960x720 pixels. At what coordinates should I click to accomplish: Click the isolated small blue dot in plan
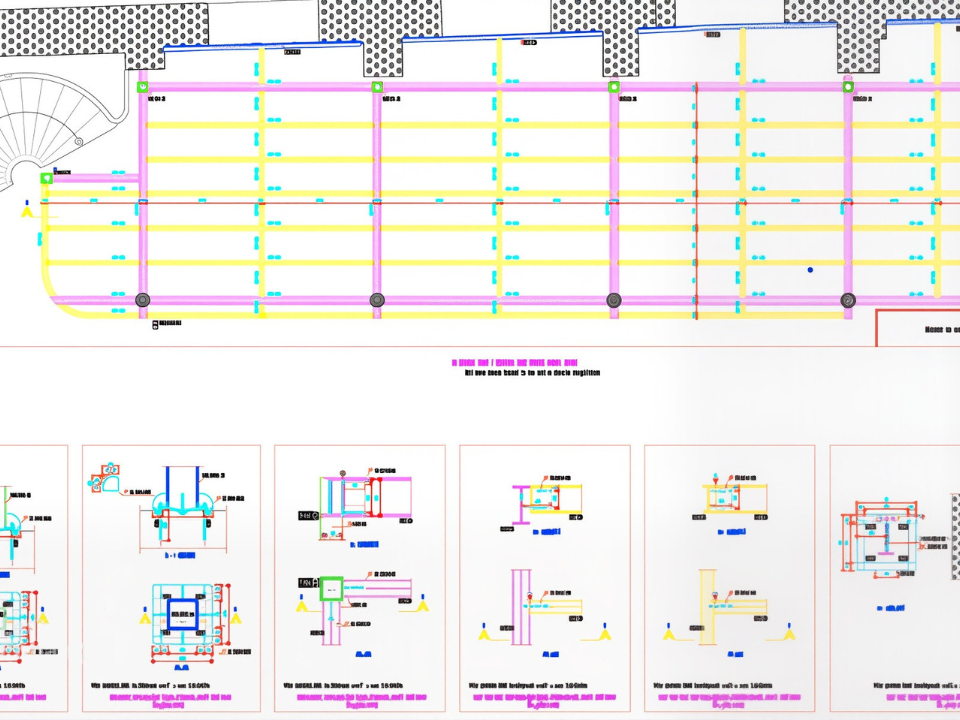(x=810, y=270)
